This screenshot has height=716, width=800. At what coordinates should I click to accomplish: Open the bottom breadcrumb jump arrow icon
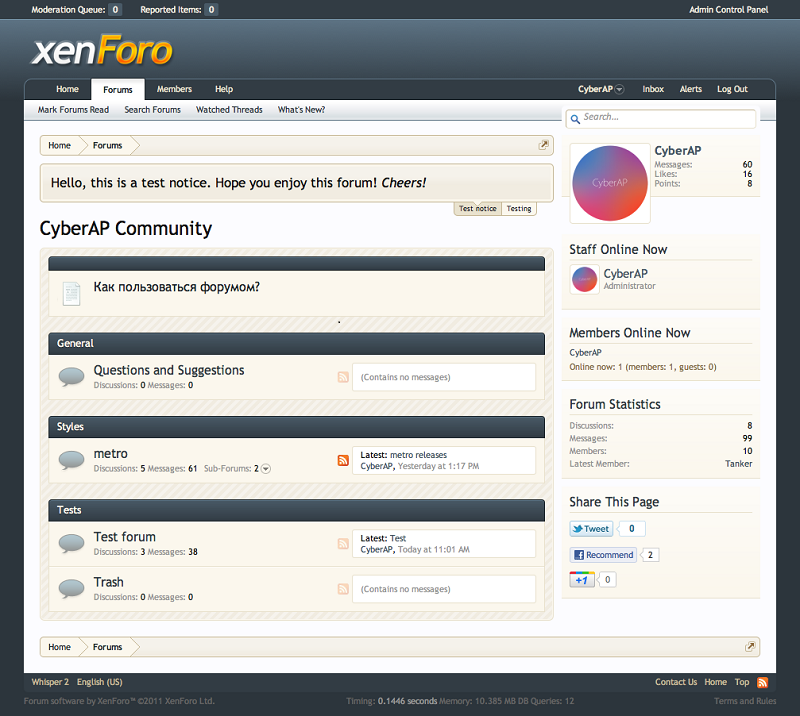pyautogui.click(x=750, y=647)
